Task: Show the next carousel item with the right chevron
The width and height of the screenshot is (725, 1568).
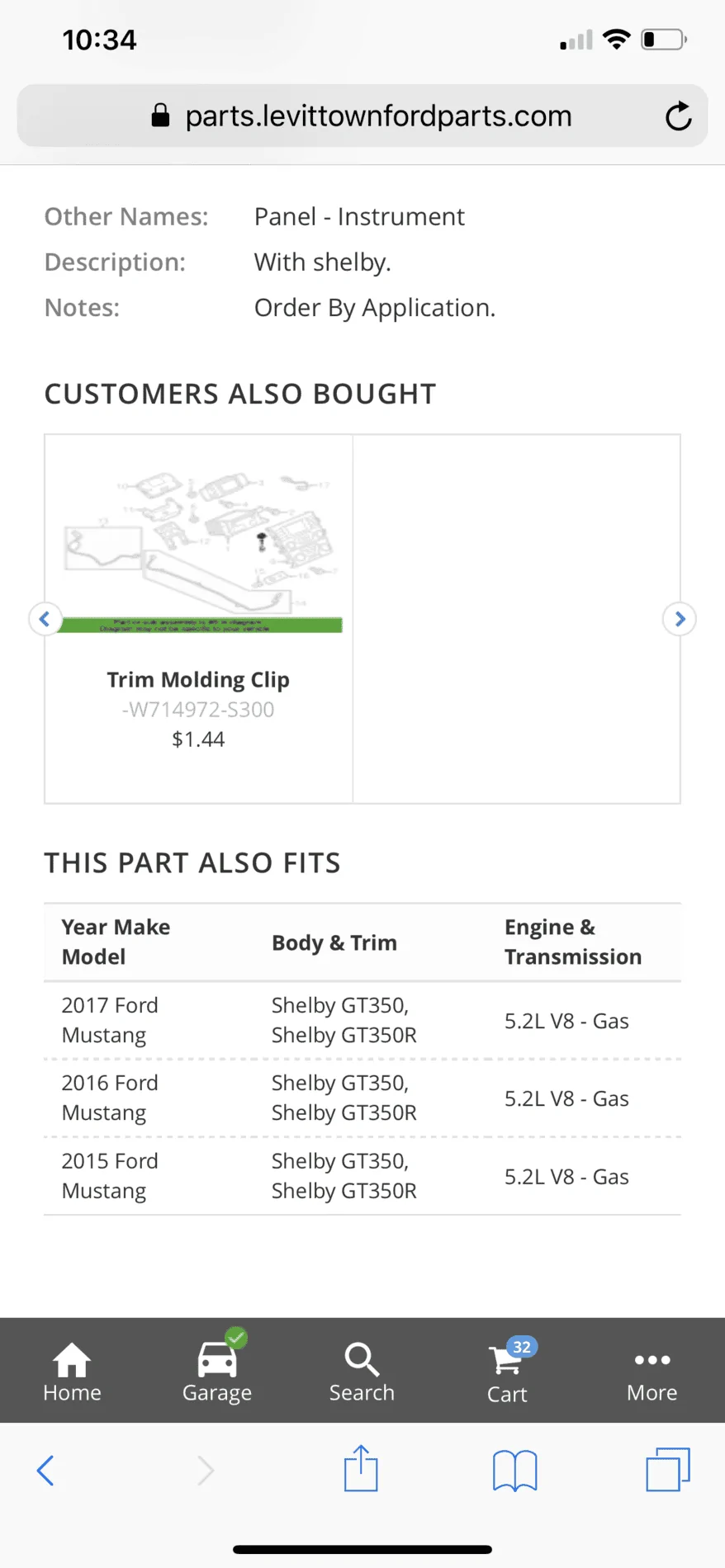Action: click(x=680, y=619)
